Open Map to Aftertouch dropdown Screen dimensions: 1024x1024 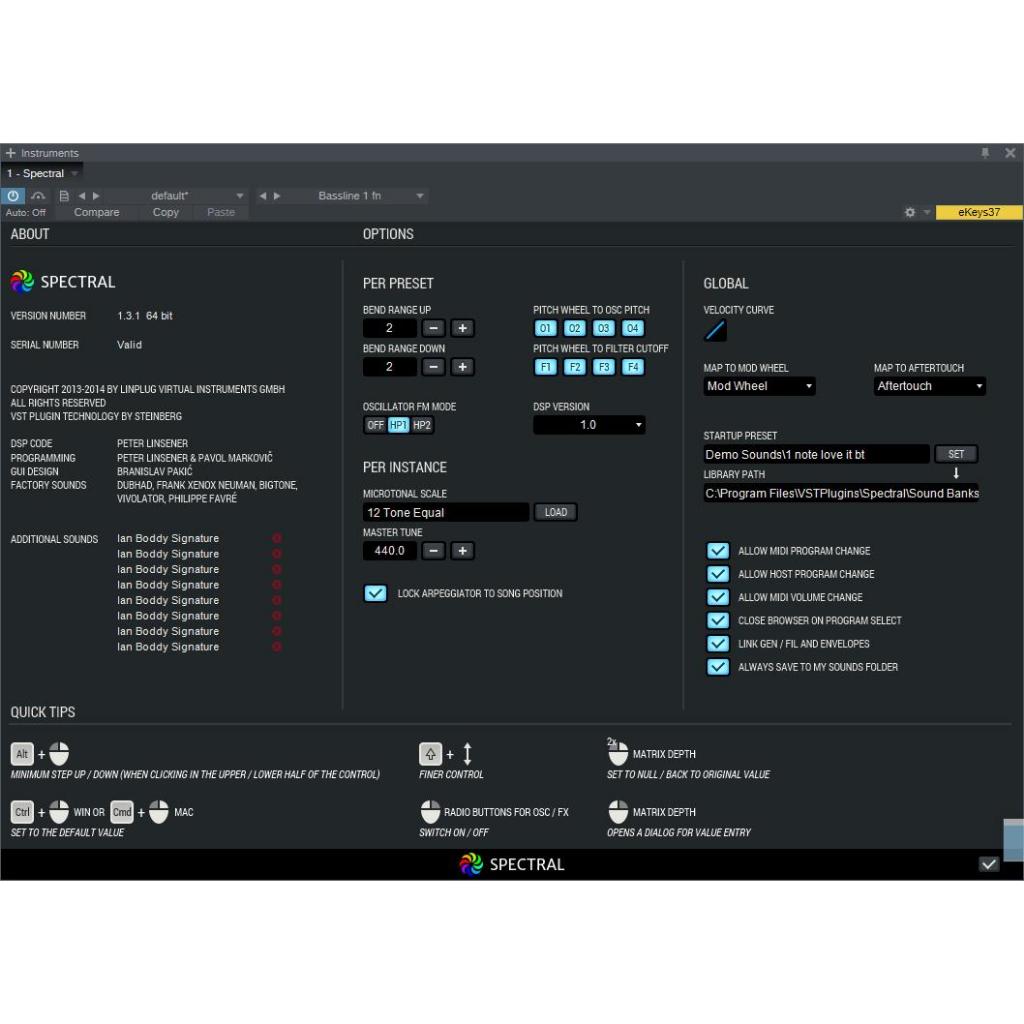click(x=929, y=386)
